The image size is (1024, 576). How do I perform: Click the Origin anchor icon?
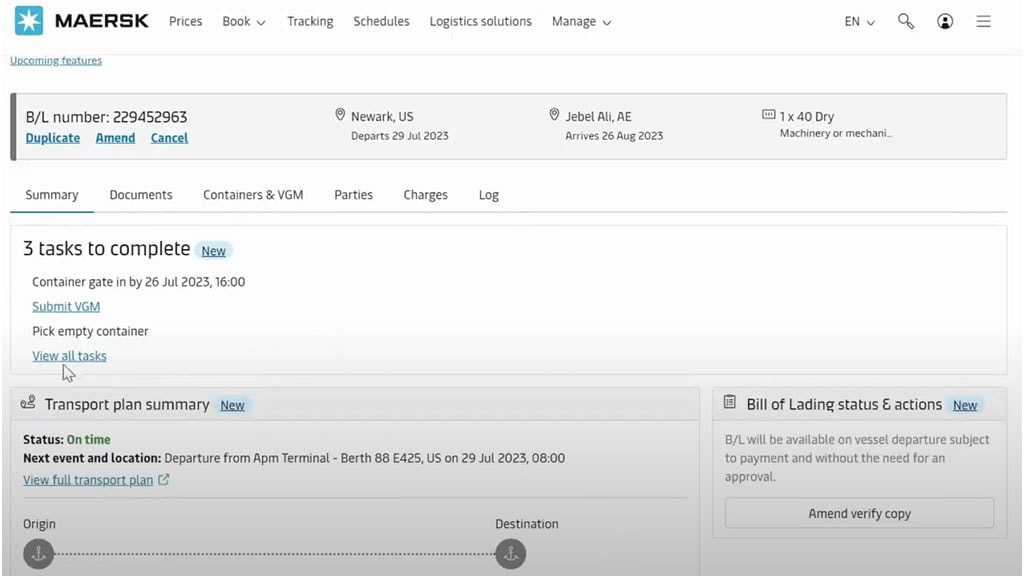[38, 554]
